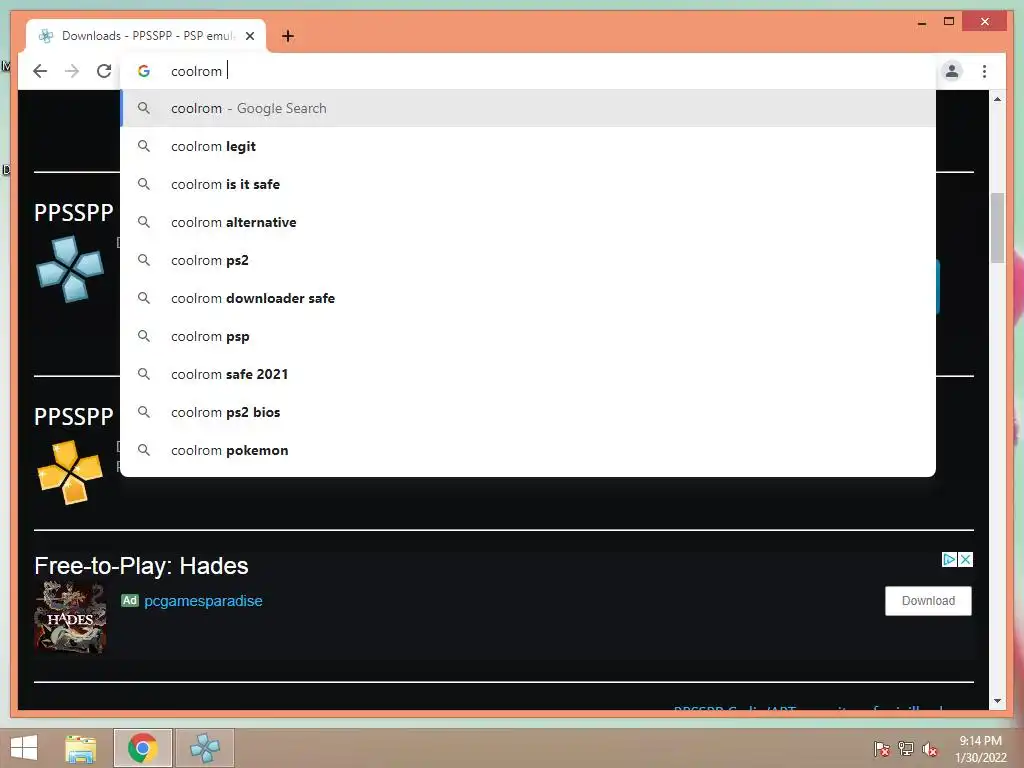
Task: Select the coolrom pokemon suggestion
Action: coord(528,450)
